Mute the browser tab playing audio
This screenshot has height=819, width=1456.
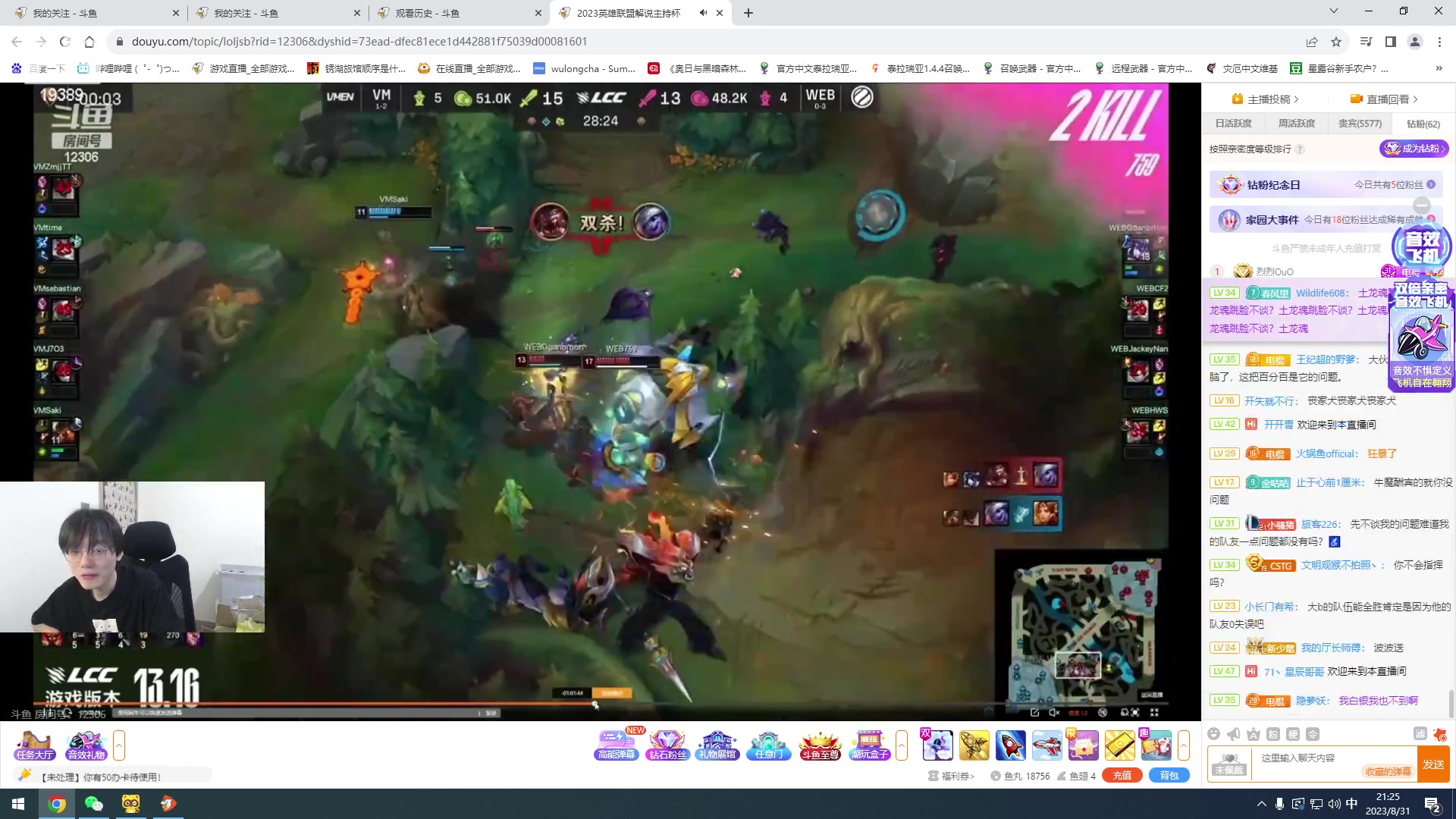(703, 13)
